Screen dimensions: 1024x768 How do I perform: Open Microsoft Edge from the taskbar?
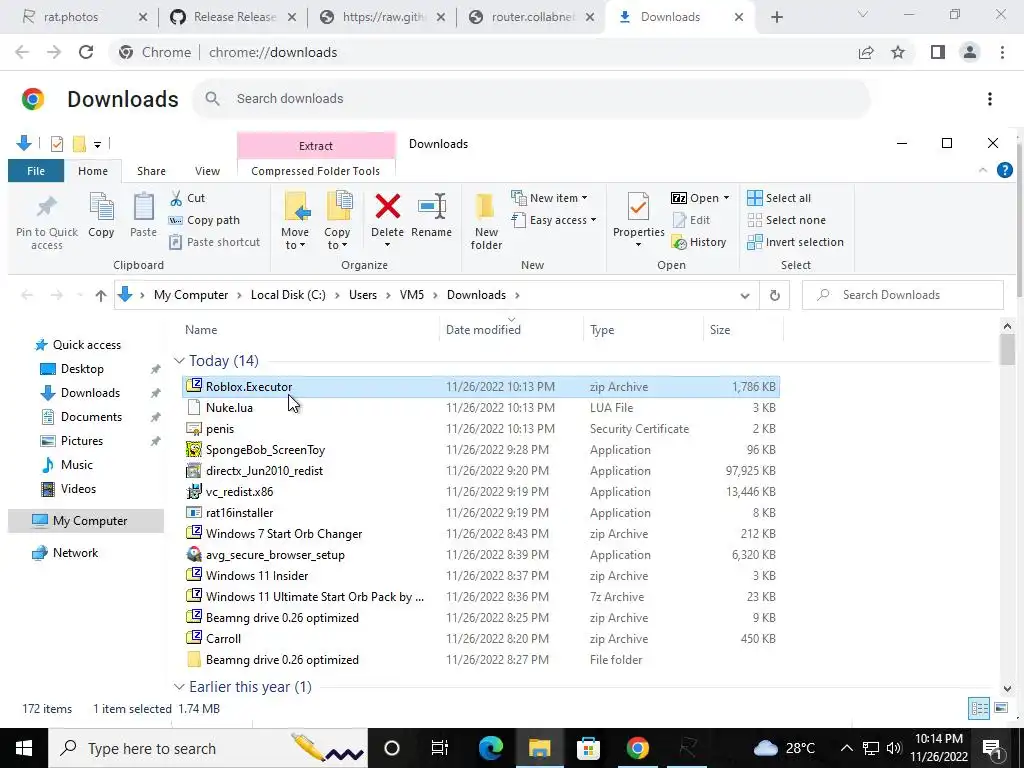tap(491, 748)
